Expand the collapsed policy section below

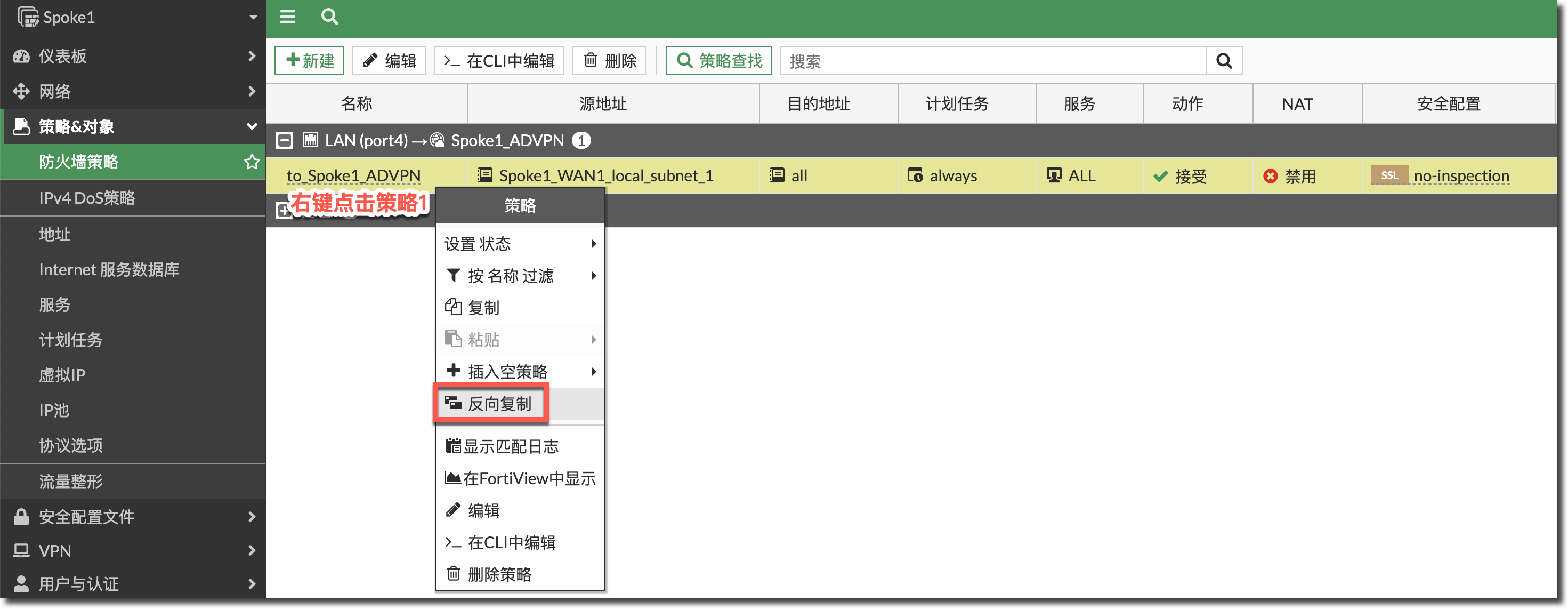[283, 211]
